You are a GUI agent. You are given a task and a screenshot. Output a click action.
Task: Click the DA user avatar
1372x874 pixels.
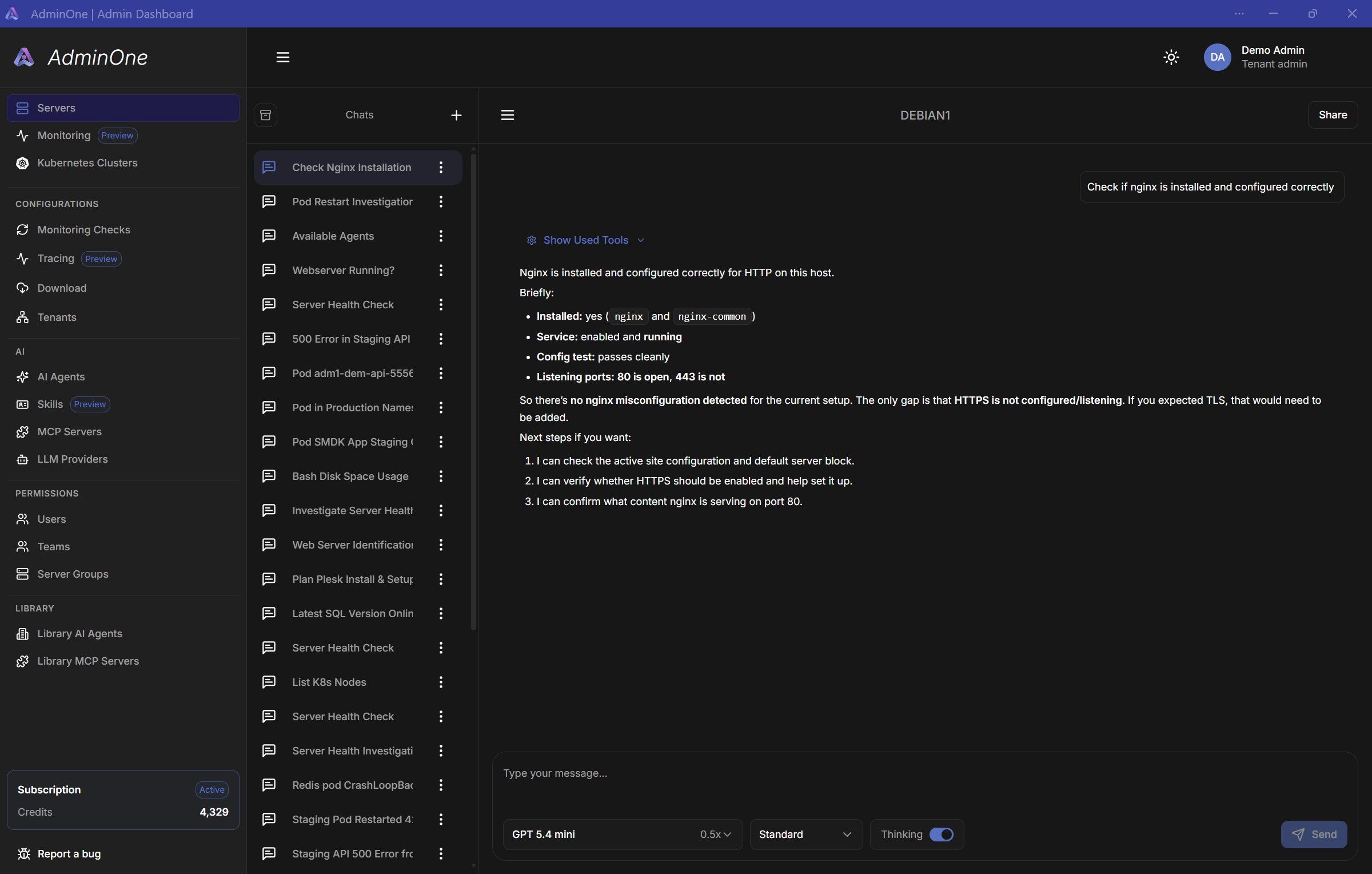click(1217, 57)
